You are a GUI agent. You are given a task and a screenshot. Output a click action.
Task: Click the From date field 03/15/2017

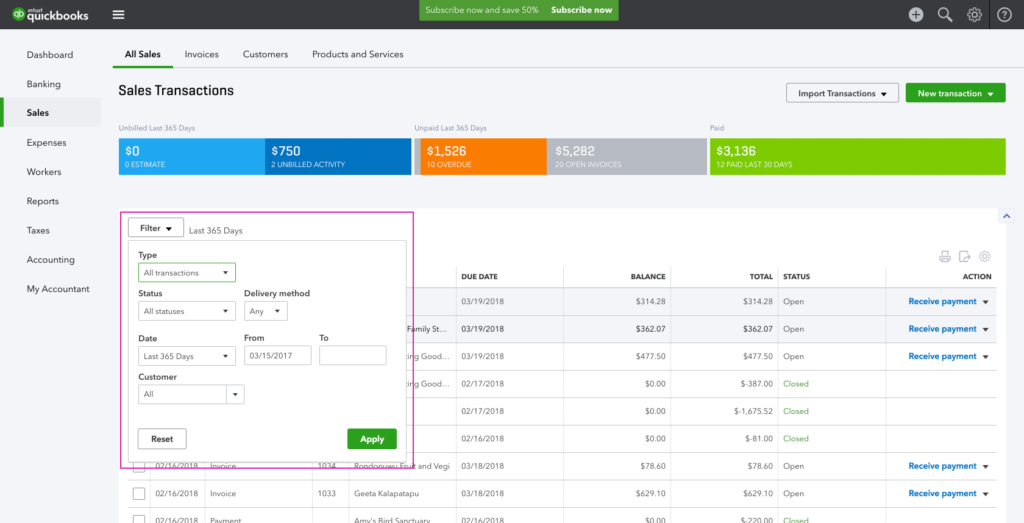pos(278,356)
